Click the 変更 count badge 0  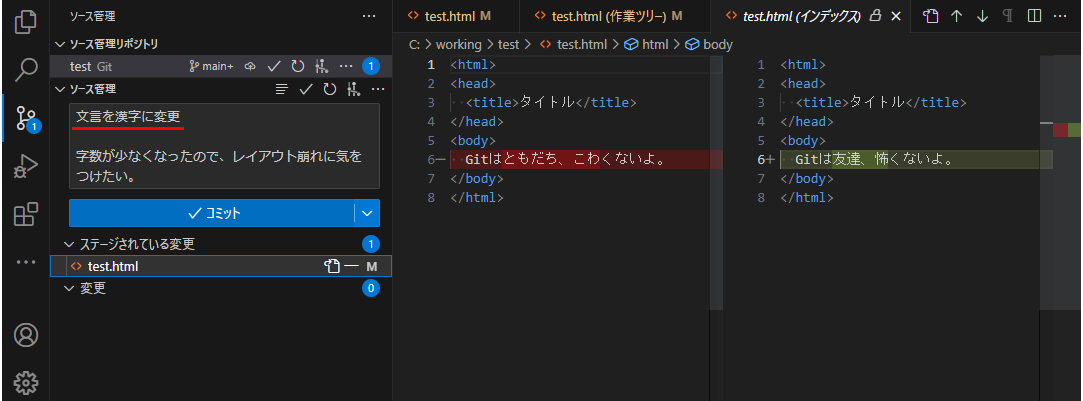coord(371,288)
